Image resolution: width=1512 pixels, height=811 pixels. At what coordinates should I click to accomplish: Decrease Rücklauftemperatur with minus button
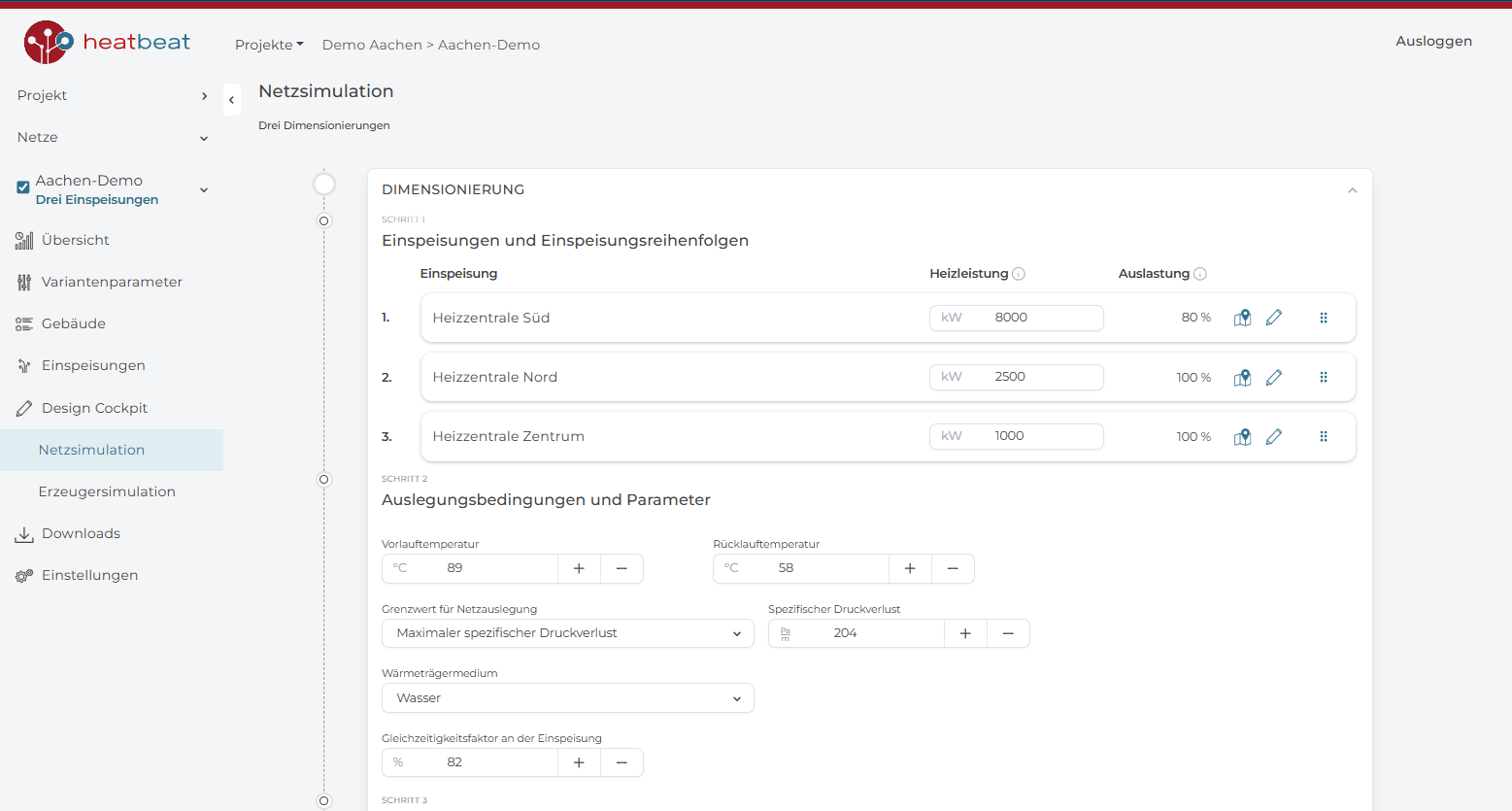click(x=953, y=568)
